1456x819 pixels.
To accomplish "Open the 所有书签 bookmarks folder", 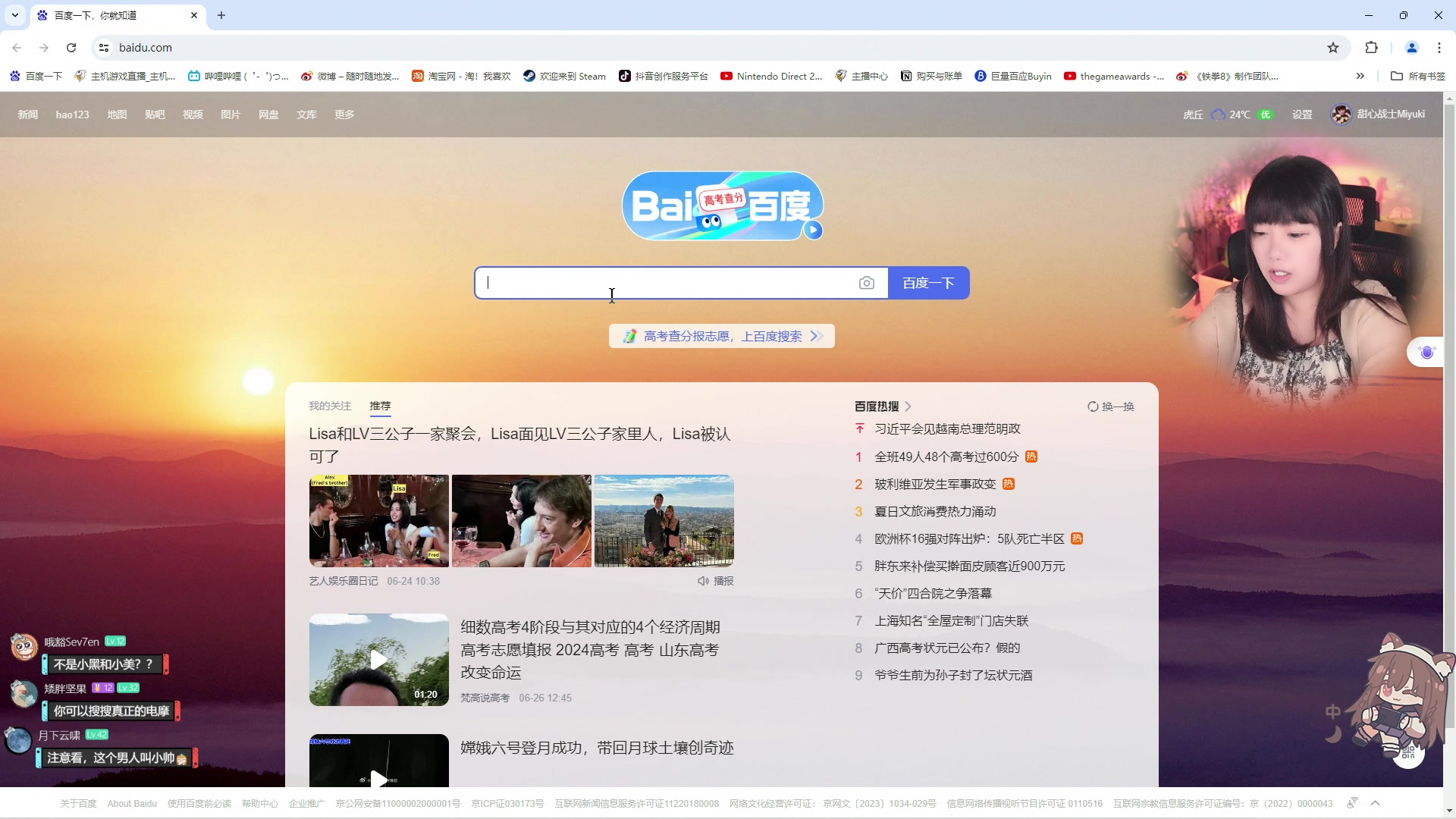I will point(1418,76).
